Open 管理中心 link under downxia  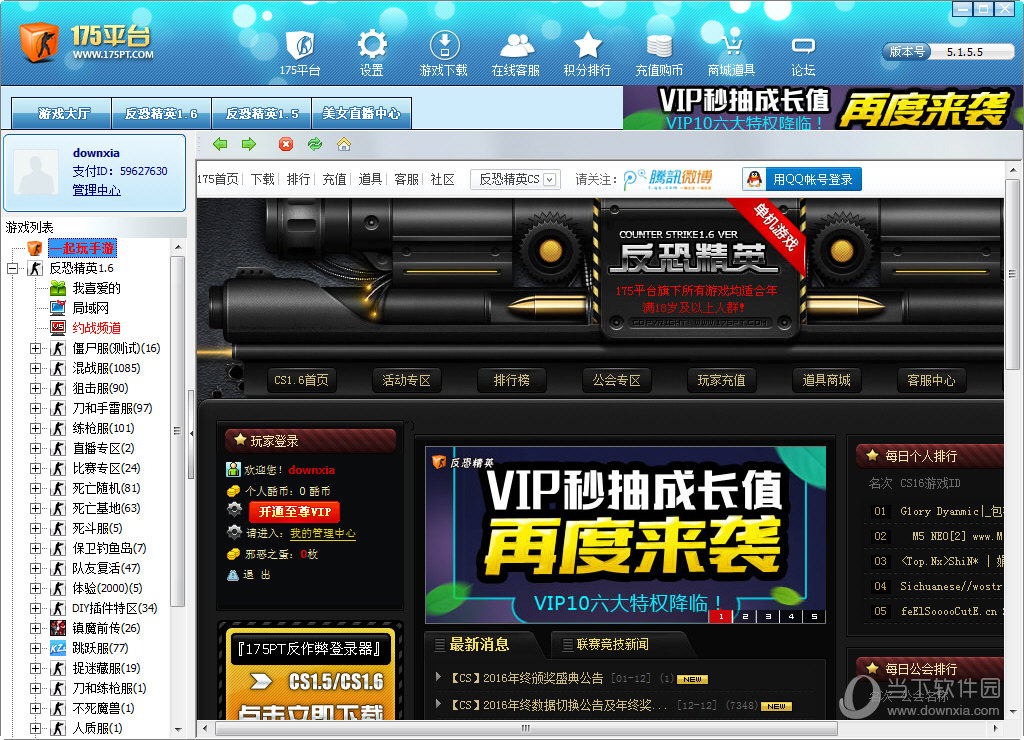tap(96, 190)
